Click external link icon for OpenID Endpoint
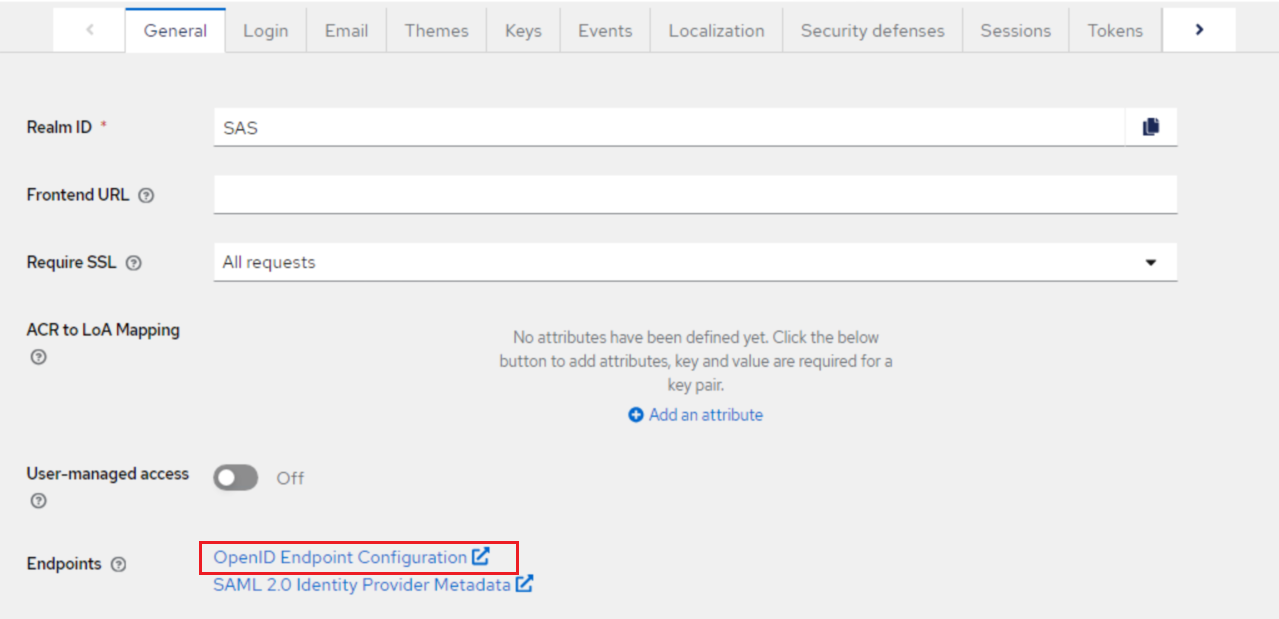 481,557
